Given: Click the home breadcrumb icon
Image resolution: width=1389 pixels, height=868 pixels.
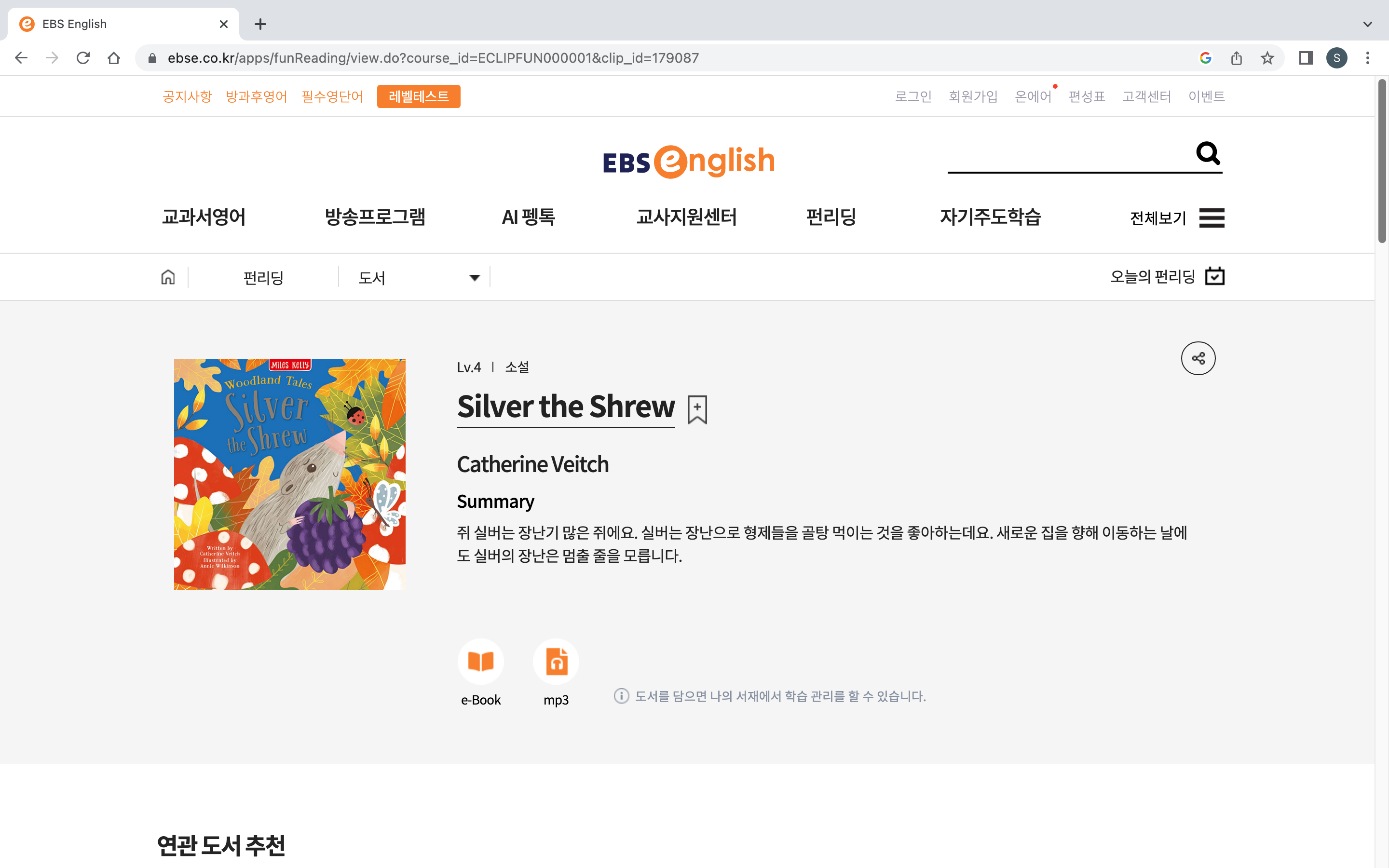Looking at the screenshot, I should [x=168, y=277].
